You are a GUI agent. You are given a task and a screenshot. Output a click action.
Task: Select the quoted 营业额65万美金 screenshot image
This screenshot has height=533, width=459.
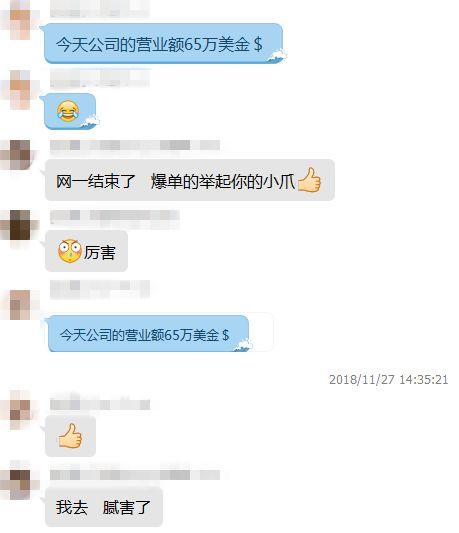pyautogui.click(x=160, y=332)
